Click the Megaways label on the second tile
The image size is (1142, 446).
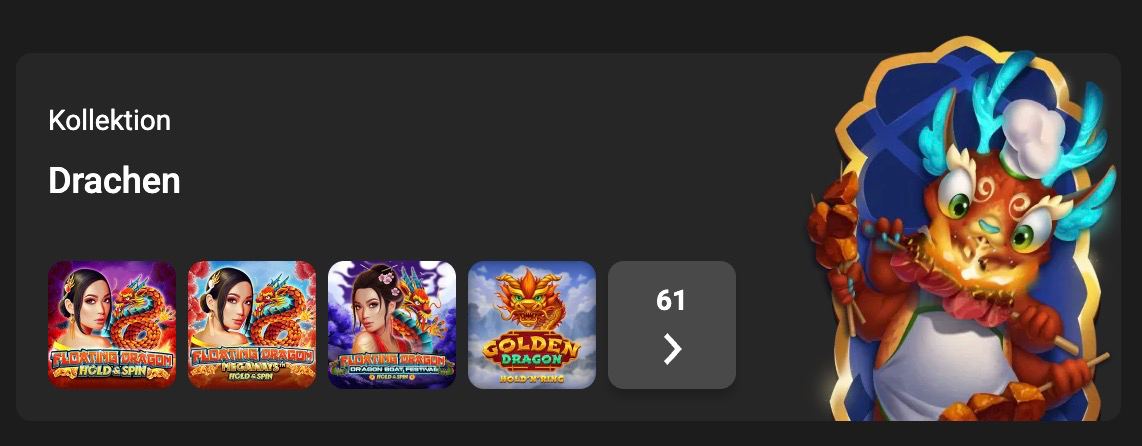point(251,367)
